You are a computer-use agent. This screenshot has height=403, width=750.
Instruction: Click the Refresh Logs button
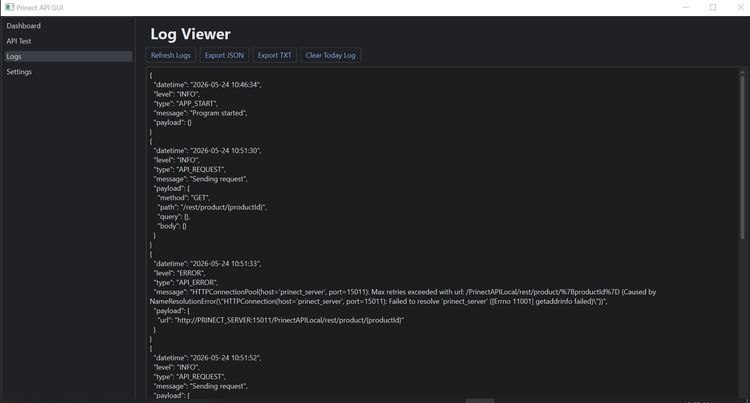point(171,55)
